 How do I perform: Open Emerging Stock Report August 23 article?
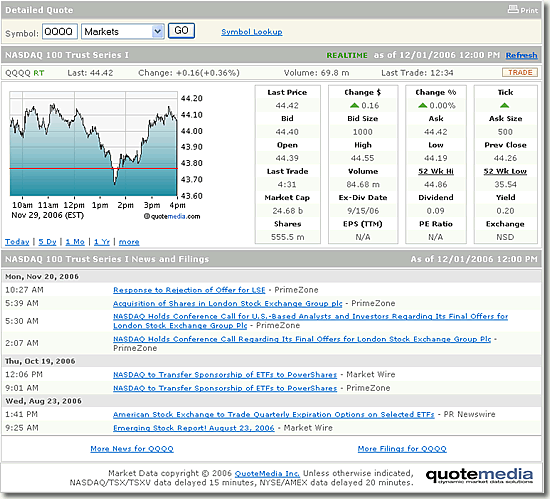click(x=194, y=428)
